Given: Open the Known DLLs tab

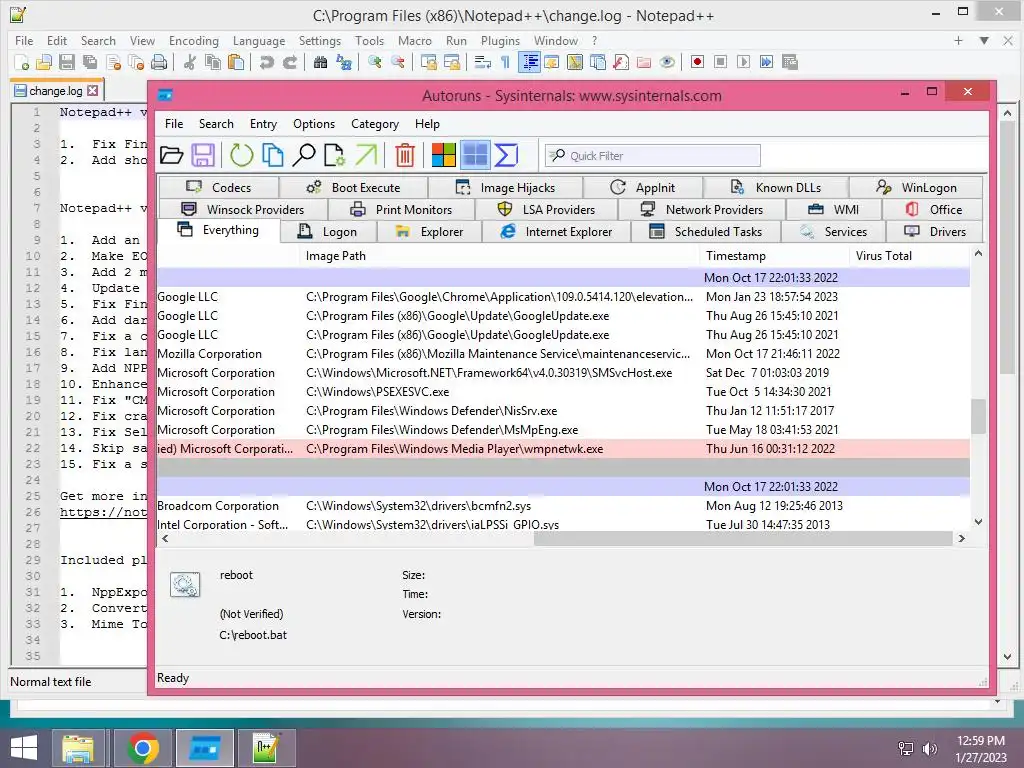Looking at the screenshot, I should (x=776, y=187).
